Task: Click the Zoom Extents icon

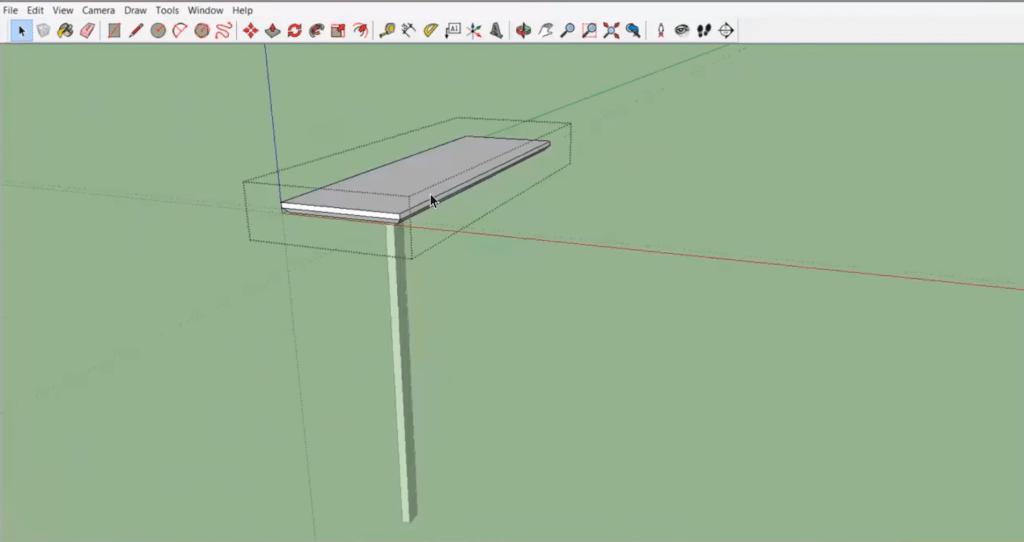Action: (611, 31)
